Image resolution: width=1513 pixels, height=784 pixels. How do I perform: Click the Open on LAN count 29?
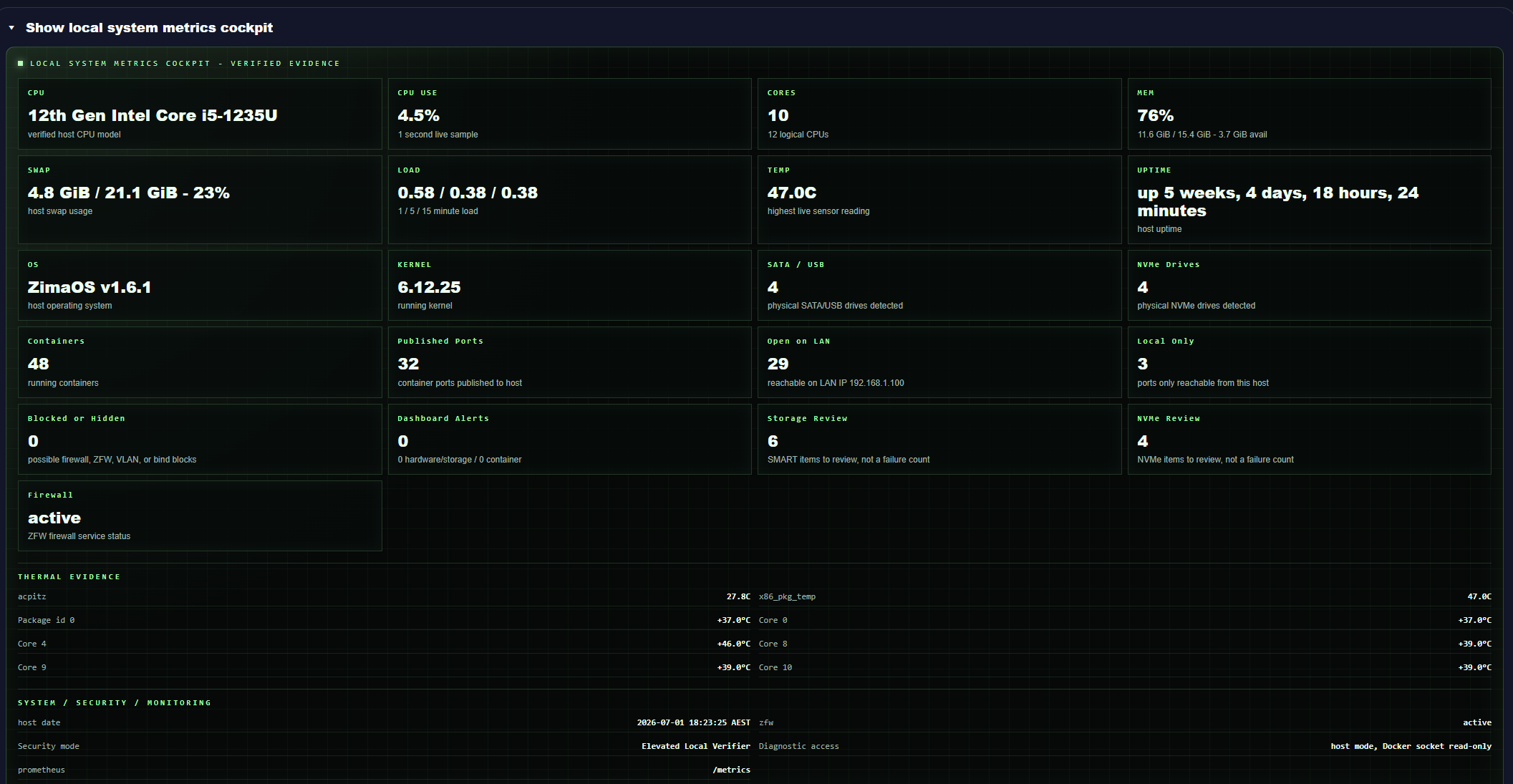pyautogui.click(x=778, y=364)
